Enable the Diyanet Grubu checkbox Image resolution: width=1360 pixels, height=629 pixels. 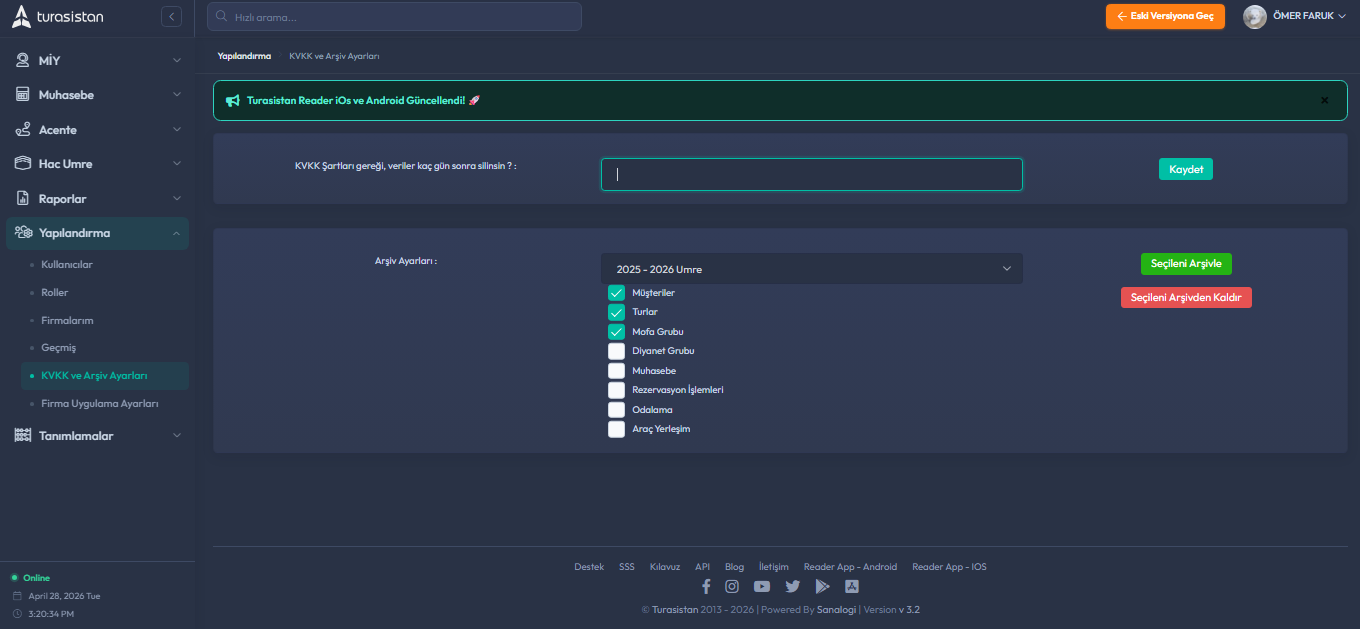616,351
